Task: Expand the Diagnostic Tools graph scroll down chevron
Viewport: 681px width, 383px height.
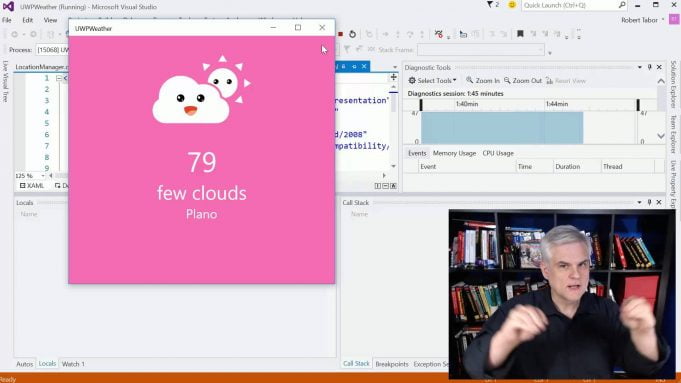Action: 661,136
